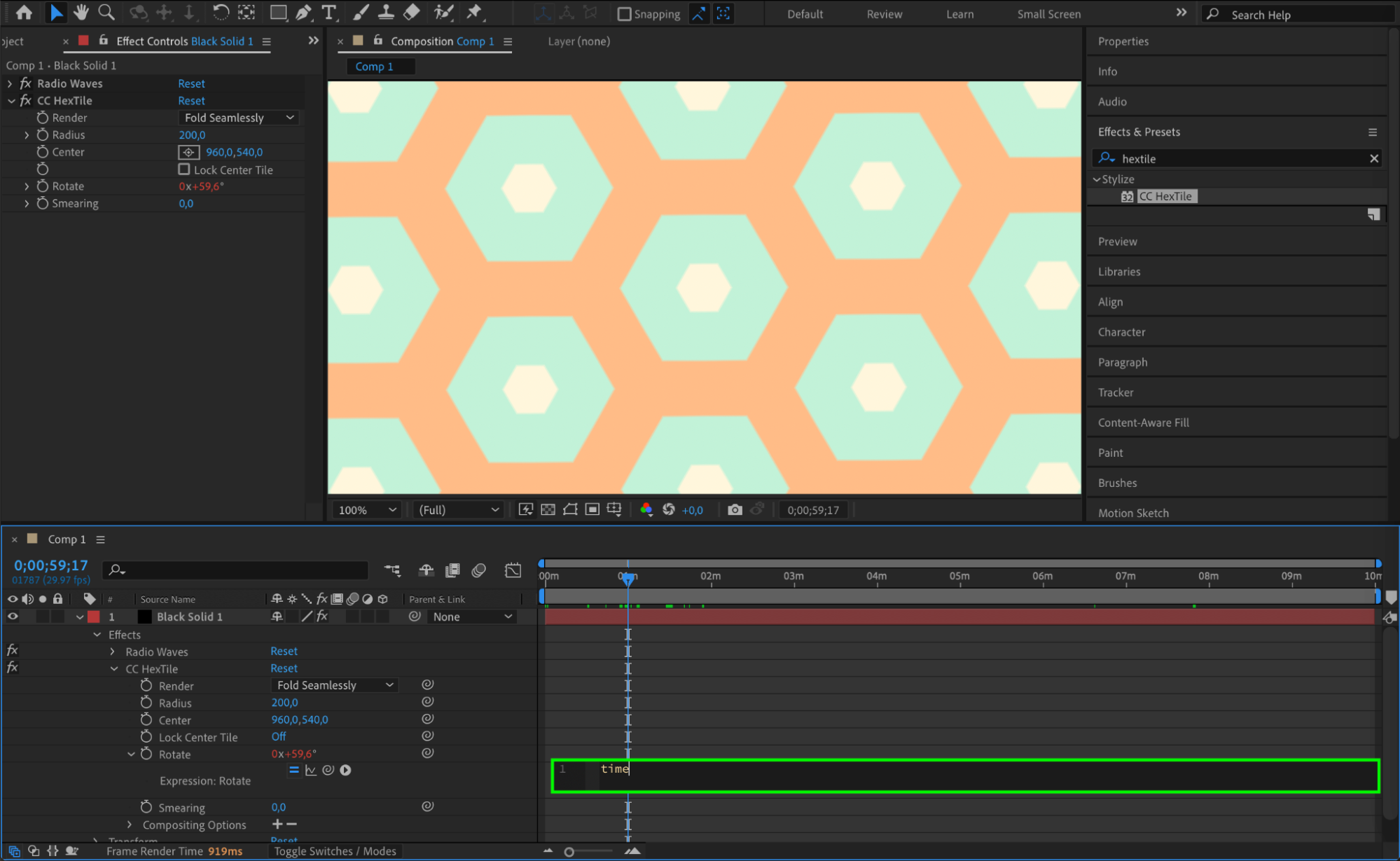Viewport: 1400px width, 861px height.
Task: Toggle the Snapping checkbox
Action: point(624,14)
